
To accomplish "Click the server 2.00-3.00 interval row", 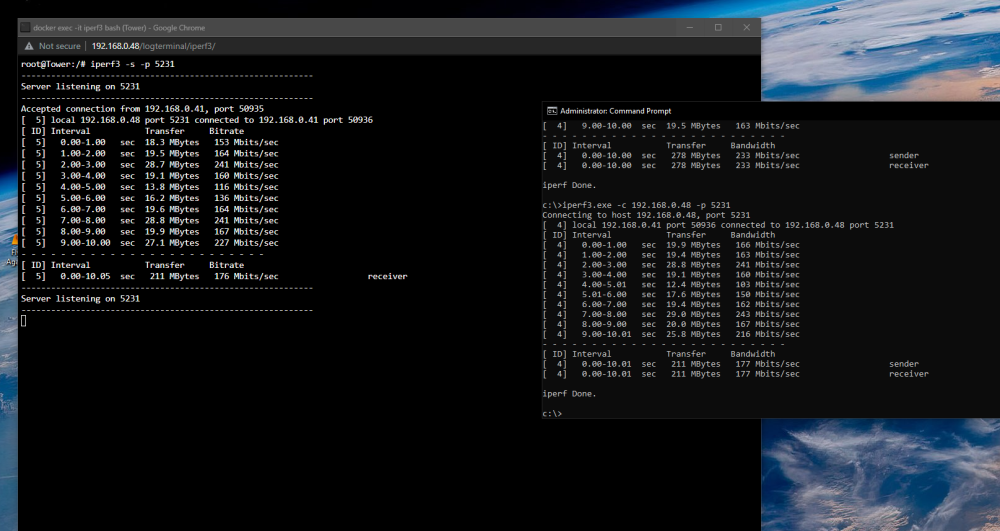I will 150,164.
